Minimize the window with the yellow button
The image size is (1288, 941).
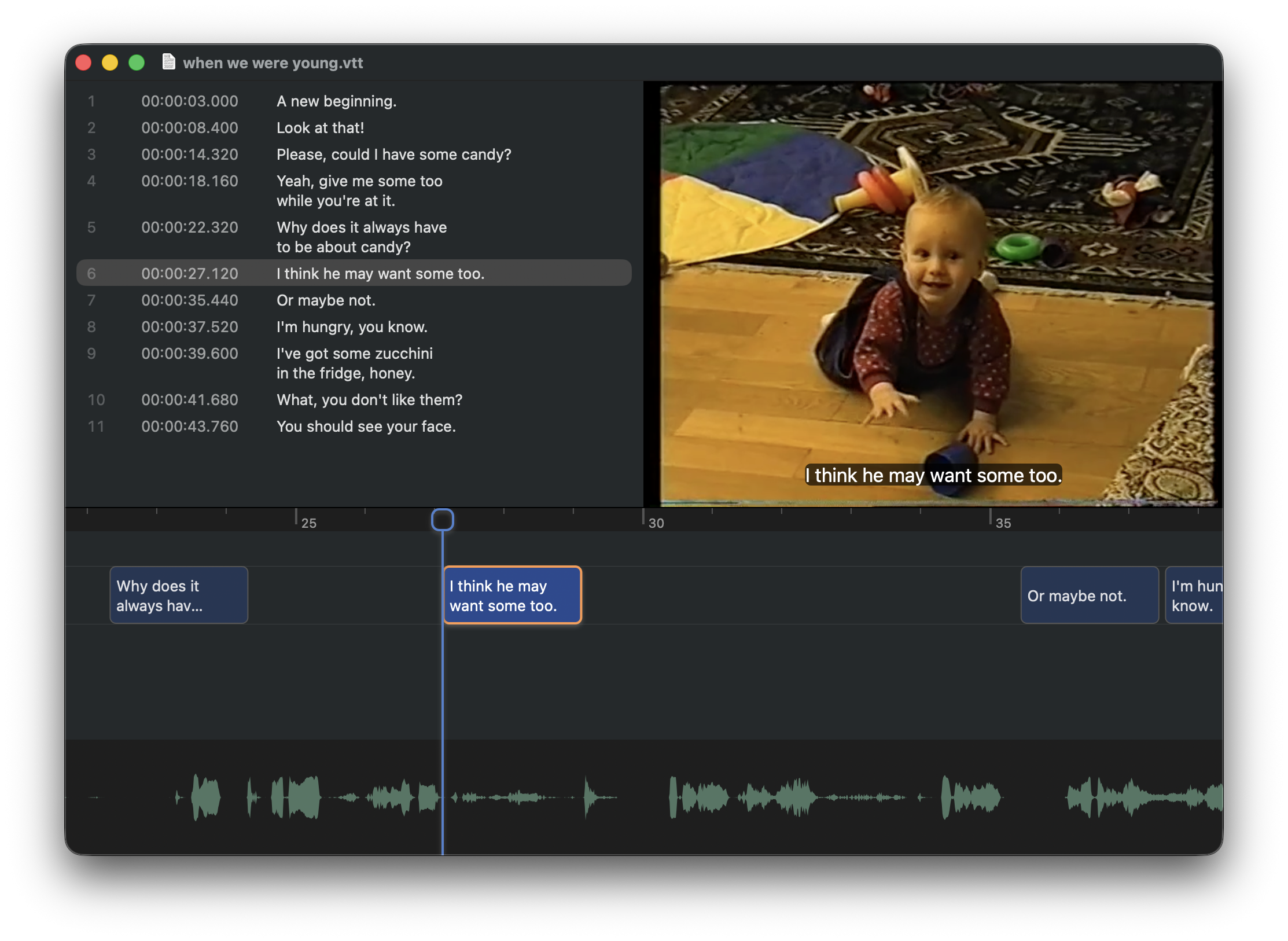click(110, 63)
